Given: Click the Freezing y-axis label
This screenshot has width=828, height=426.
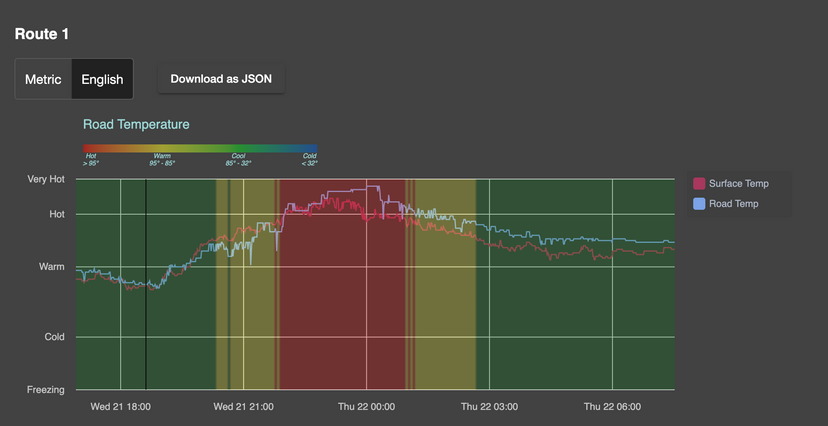Looking at the screenshot, I should pos(46,390).
